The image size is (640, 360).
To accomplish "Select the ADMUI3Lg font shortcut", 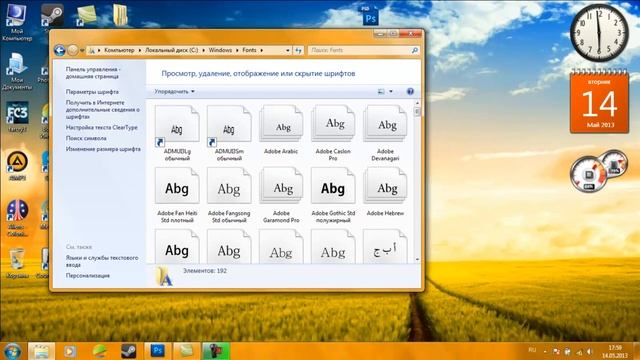I will (x=177, y=133).
